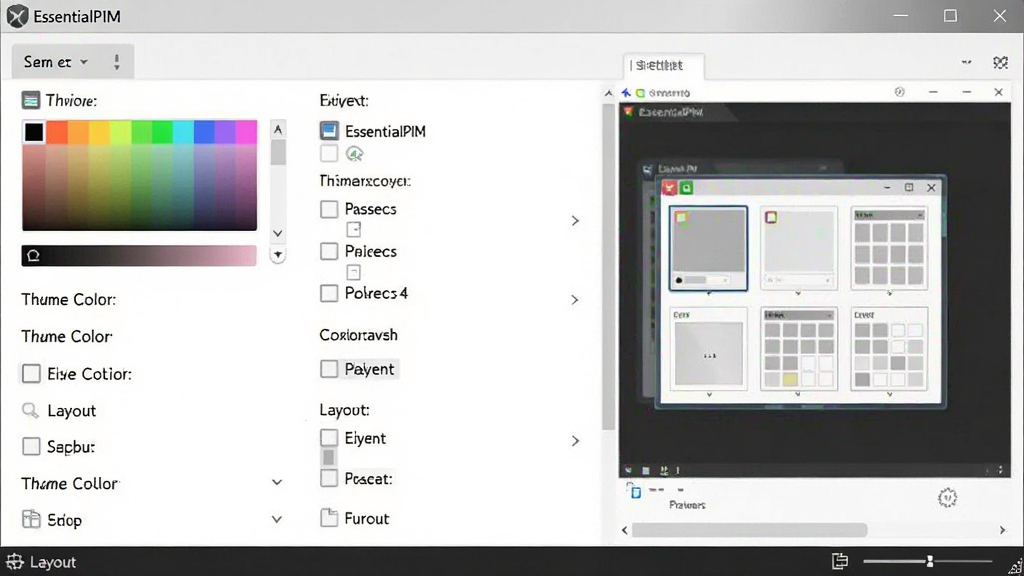The image size is (1024, 576).
Task: Click the Layout label in left panel
Action: pos(72,411)
